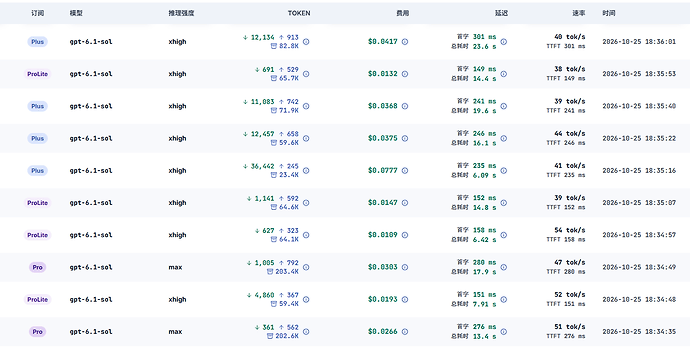The height and width of the screenshot is (360, 690).
Task: Open token info icon beside 64.1K
Action: (x=306, y=235)
